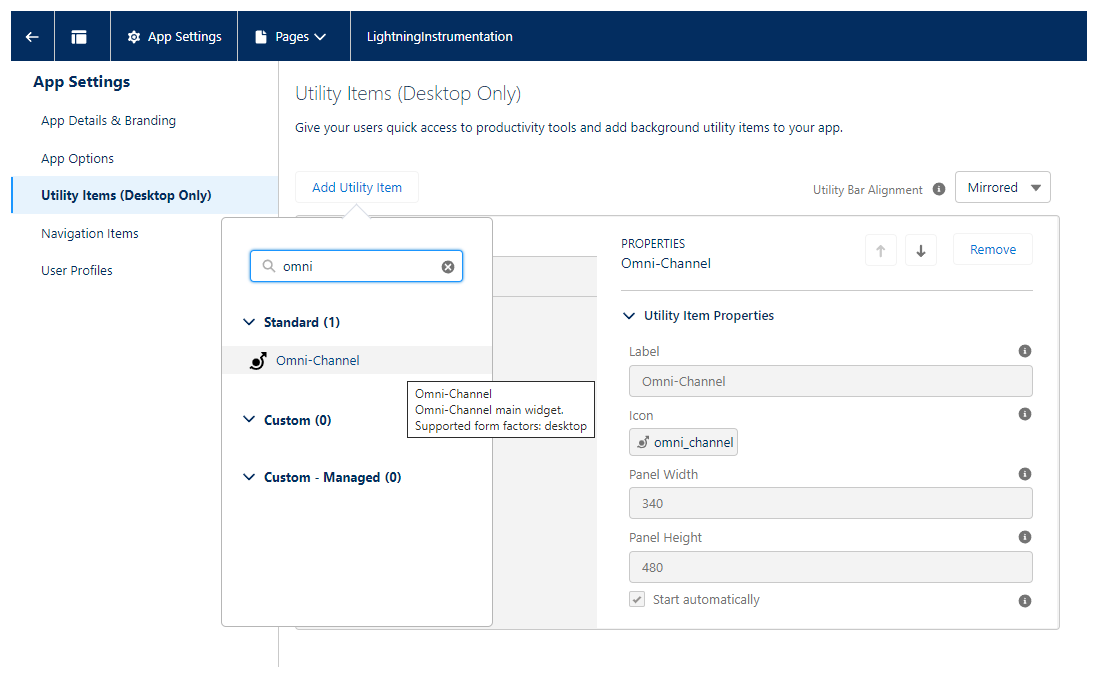Open the app layout grid icon

[79, 36]
